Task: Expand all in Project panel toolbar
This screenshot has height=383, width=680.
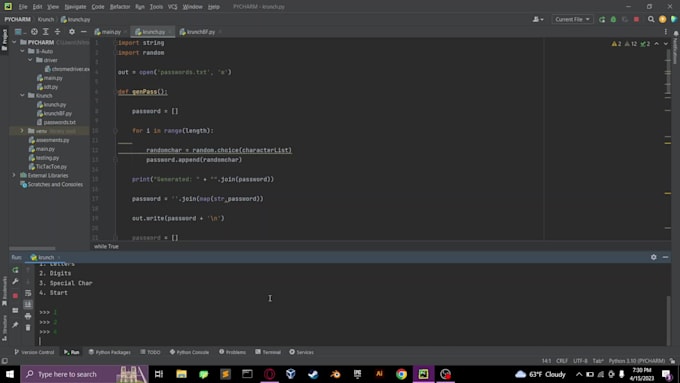Action: click(x=46, y=32)
